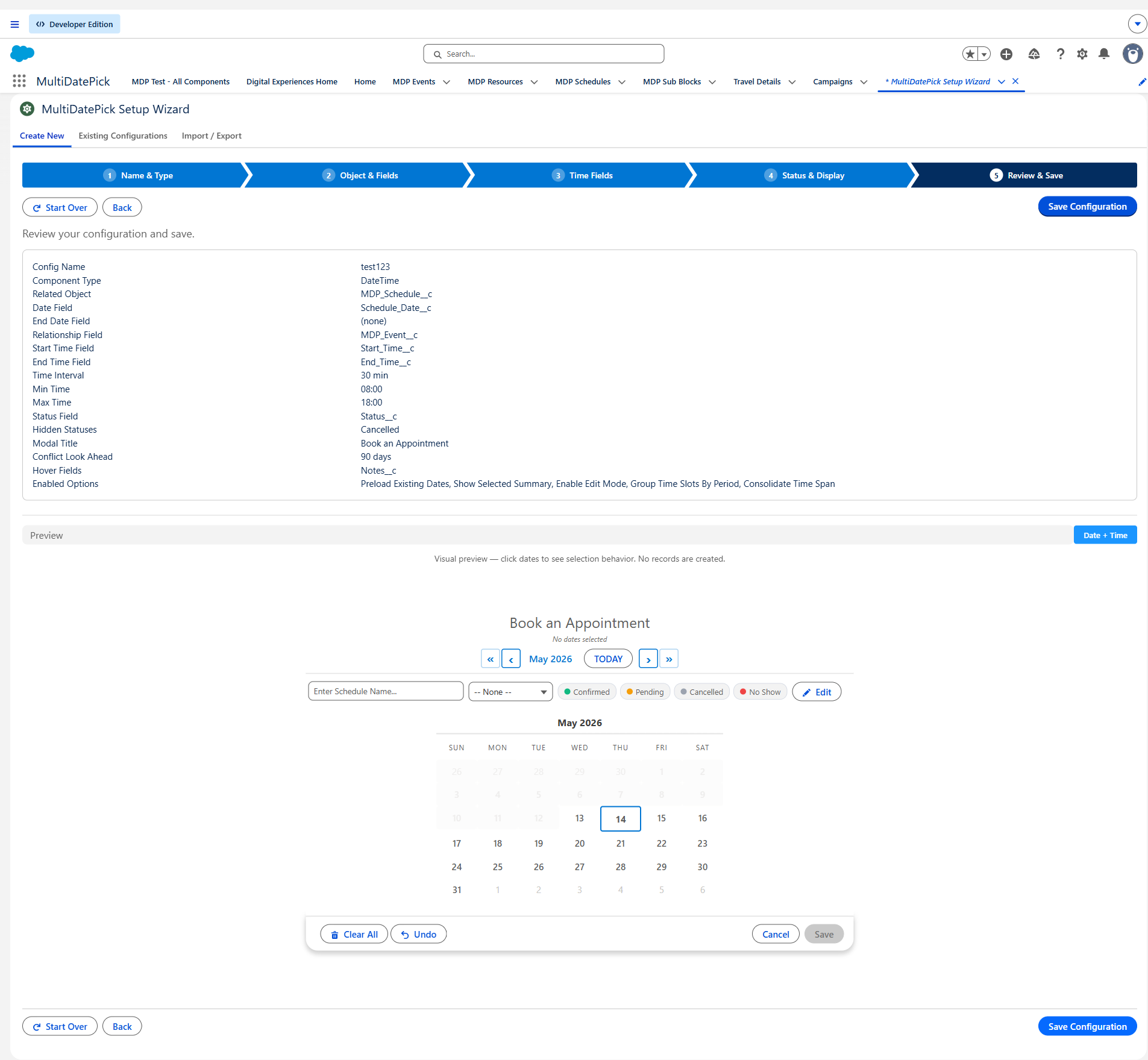The width and height of the screenshot is (1148, 1060).
Task: Expand the MDP Resources nav dropdown
Action: coord(534,82)
